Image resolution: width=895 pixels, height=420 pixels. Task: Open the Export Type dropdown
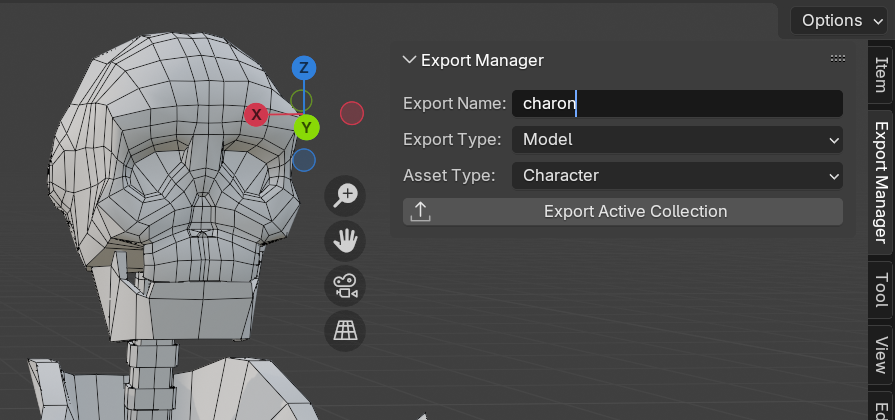677,140
